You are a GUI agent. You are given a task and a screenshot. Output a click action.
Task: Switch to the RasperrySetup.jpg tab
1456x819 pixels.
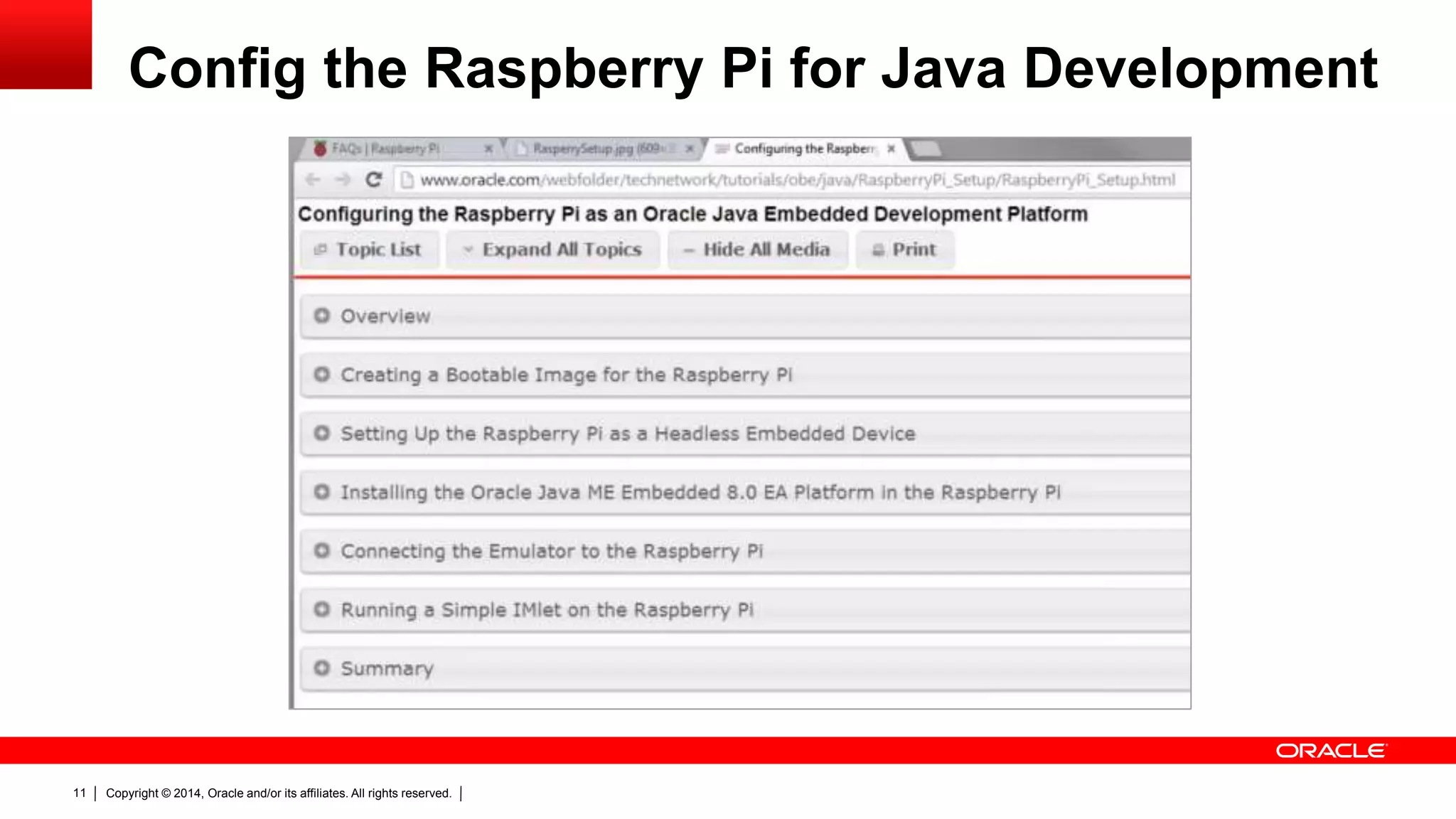pyautogui.click(x=603, y=149)
